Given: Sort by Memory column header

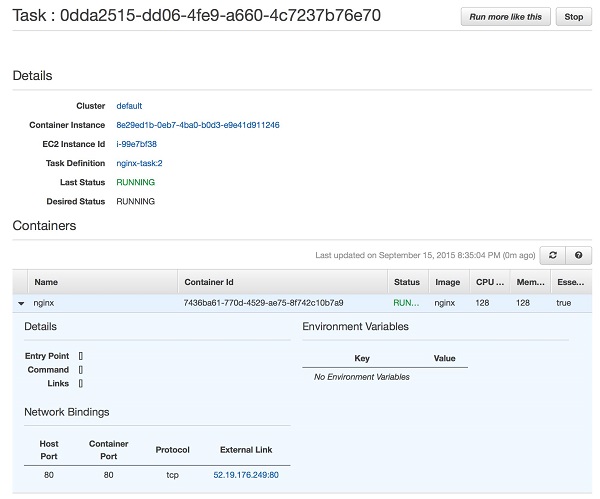Looking at the screenshot, I should (528, 282).
